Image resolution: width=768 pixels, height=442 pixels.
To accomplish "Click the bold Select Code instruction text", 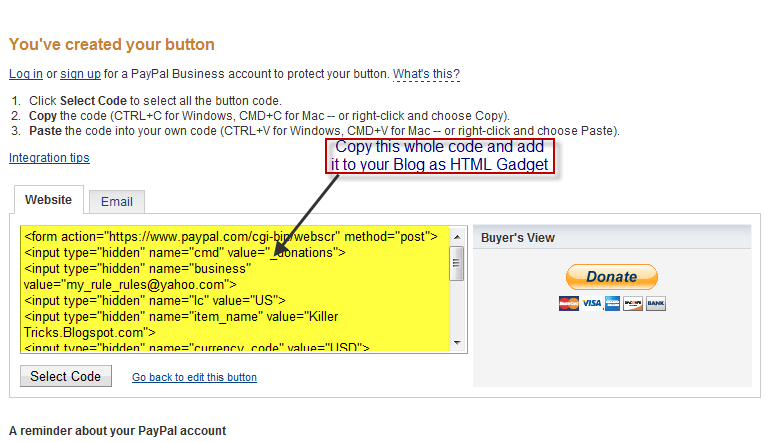I will [x=93, y=101].
